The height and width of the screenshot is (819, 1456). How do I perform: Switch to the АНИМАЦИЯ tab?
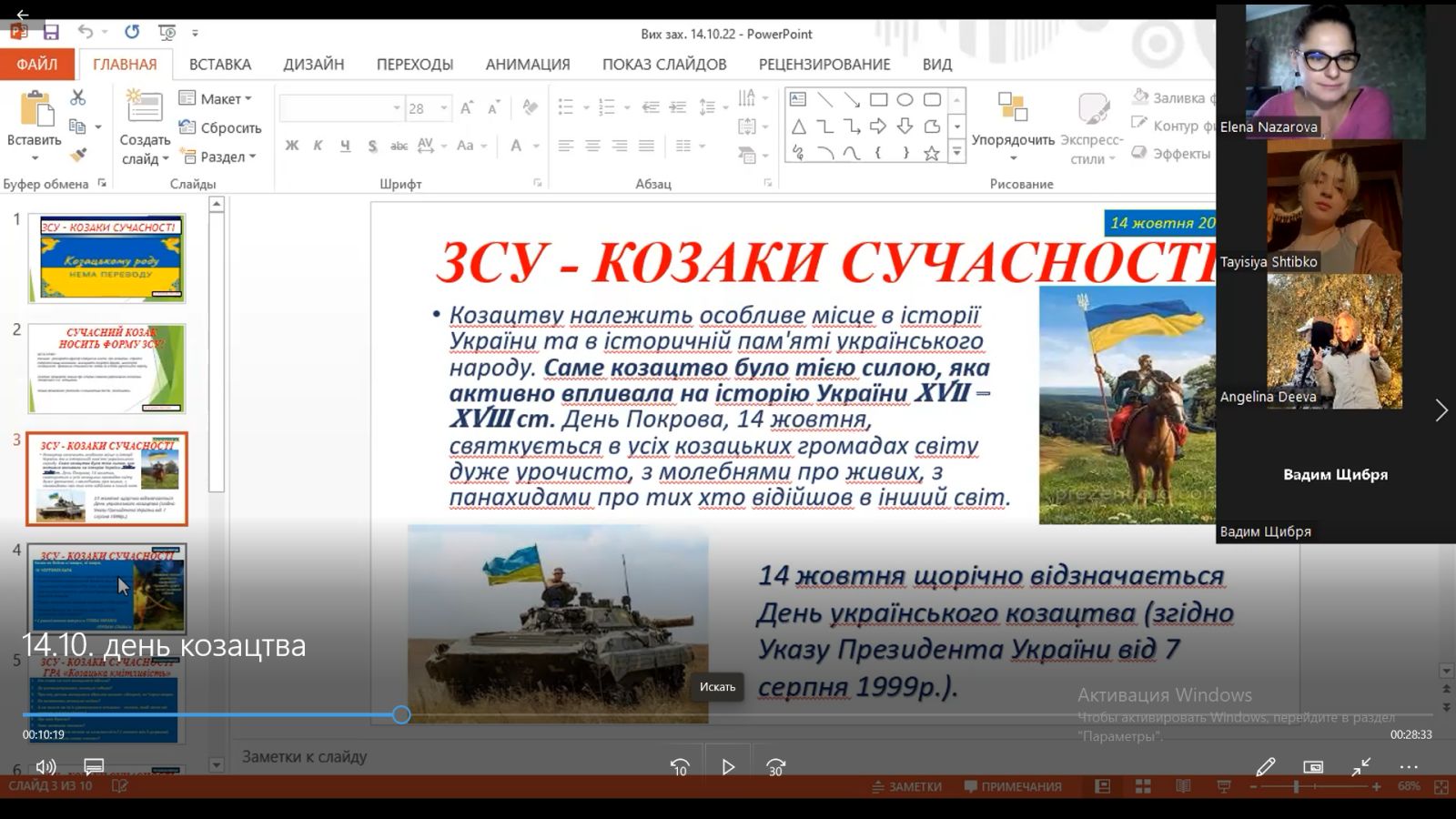point(528,65)
